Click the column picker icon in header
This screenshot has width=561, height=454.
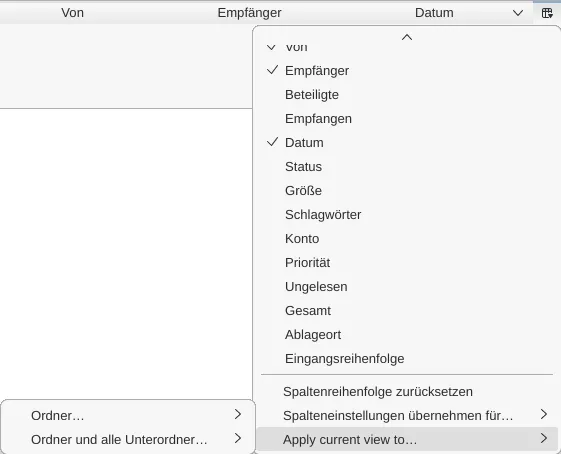click(547, 13)
